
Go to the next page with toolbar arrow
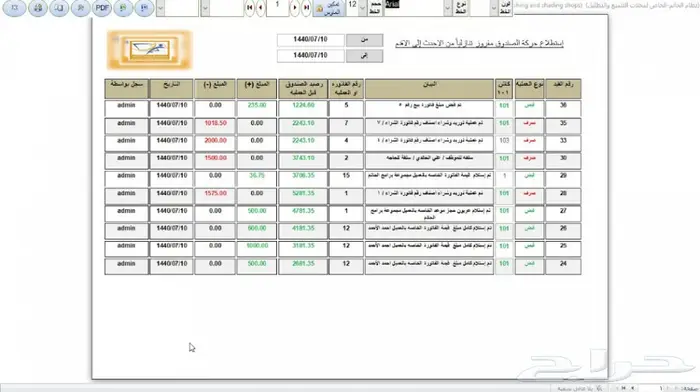295,8
